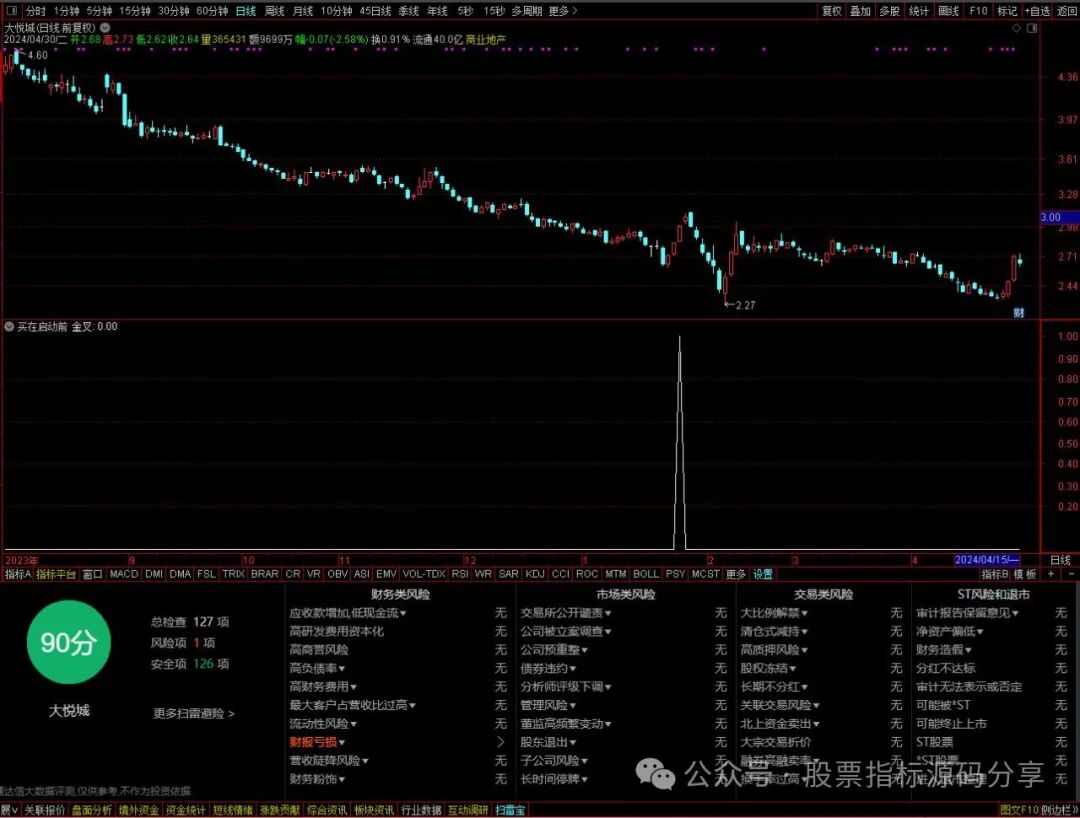This screenshot has width=1080, height=818.
Task: Click the diamond icon at chart's top-right
Action: pos(1016,28)
